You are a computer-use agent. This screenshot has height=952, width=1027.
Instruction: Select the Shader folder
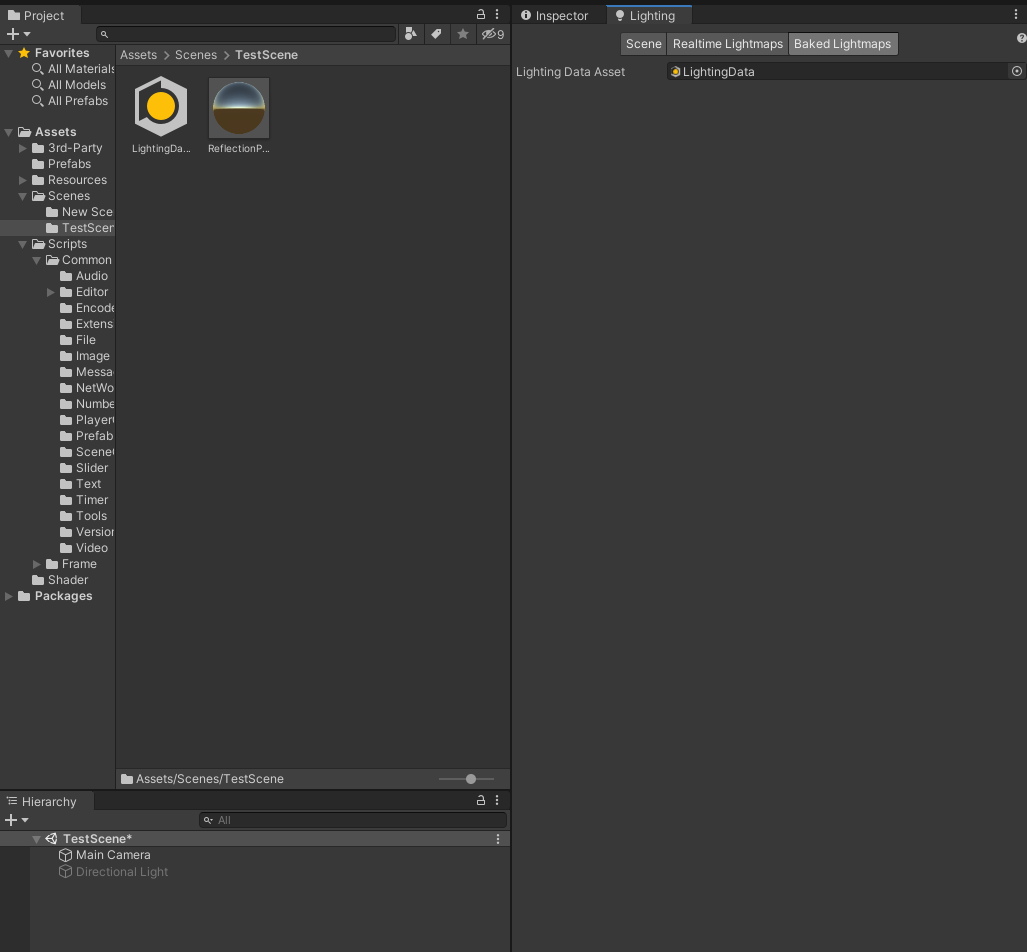(60, 580)
